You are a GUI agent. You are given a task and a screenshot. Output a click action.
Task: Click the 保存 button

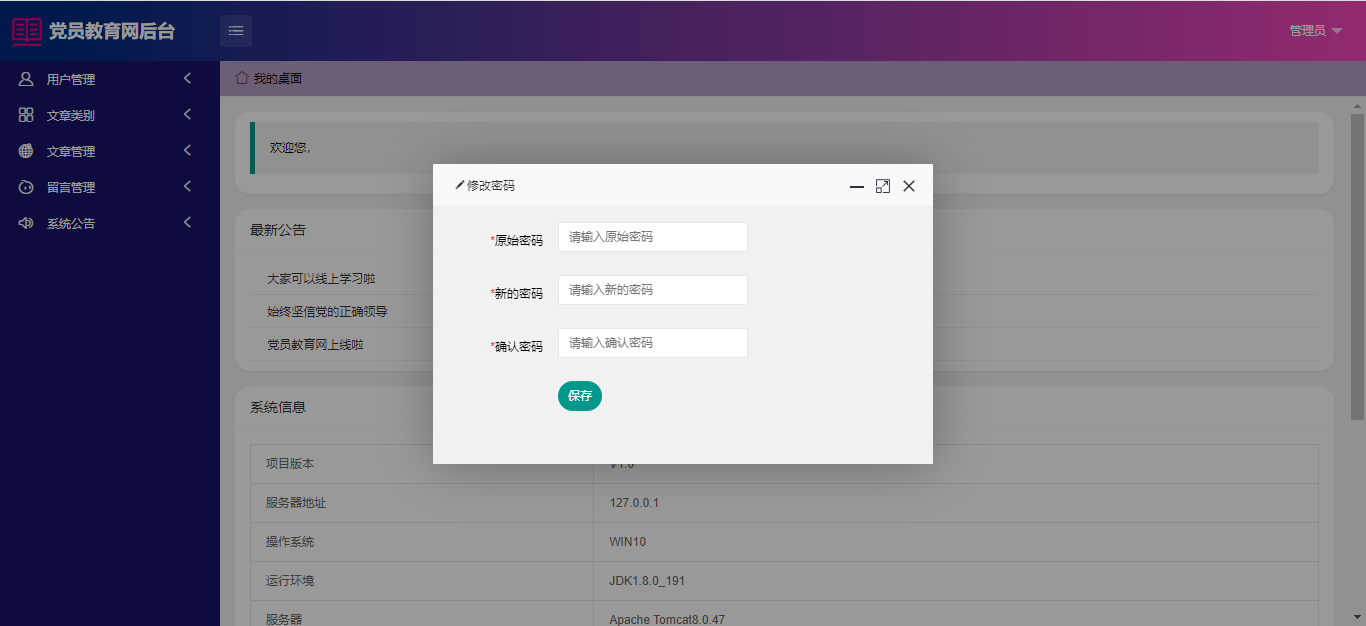(x=580, y=396)
